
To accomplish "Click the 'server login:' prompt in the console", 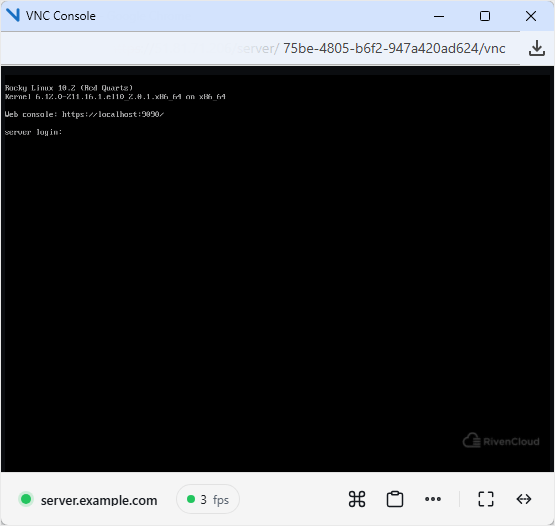I will coord(33,132).
